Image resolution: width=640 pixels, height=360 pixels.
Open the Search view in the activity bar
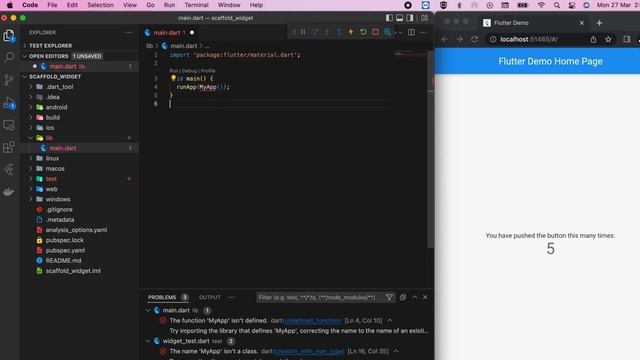[9, 57]
